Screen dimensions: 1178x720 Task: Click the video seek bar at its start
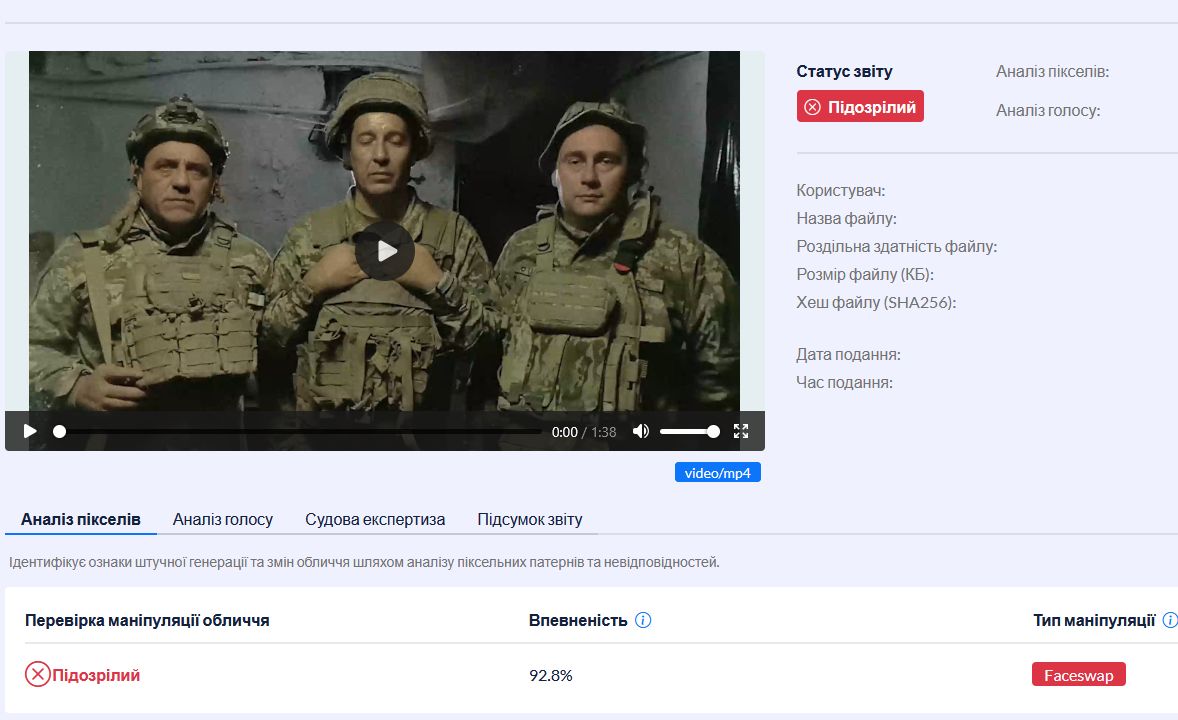60,431
